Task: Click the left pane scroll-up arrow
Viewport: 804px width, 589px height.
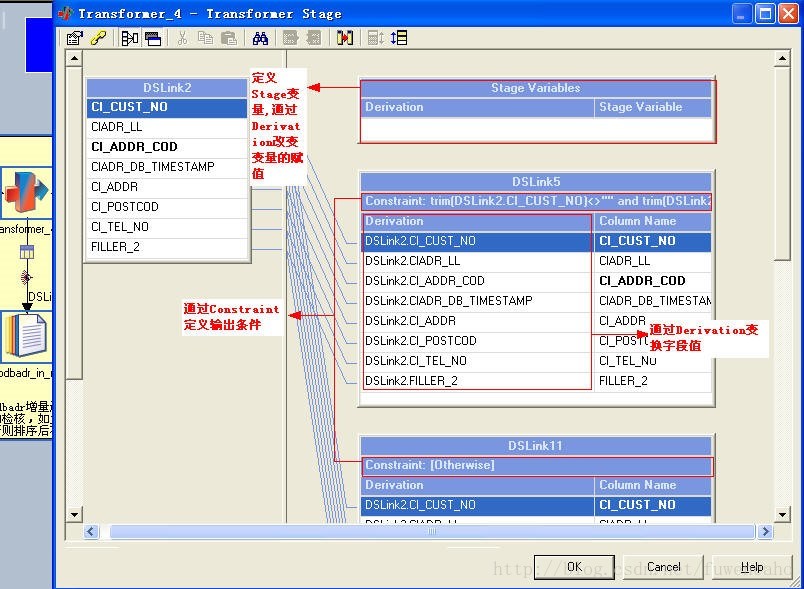Action: [74, 58]
